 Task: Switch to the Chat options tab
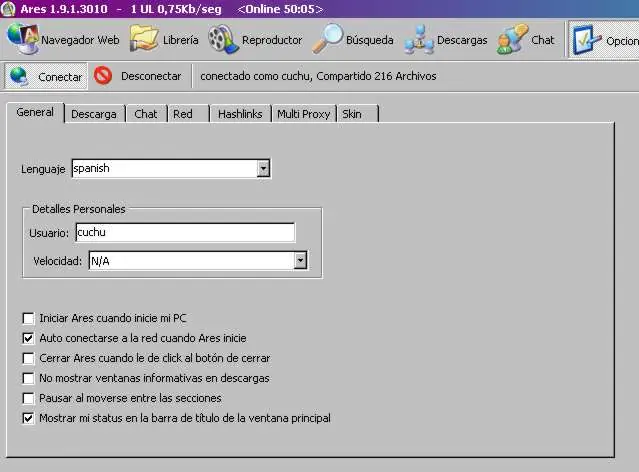(146, 114)
